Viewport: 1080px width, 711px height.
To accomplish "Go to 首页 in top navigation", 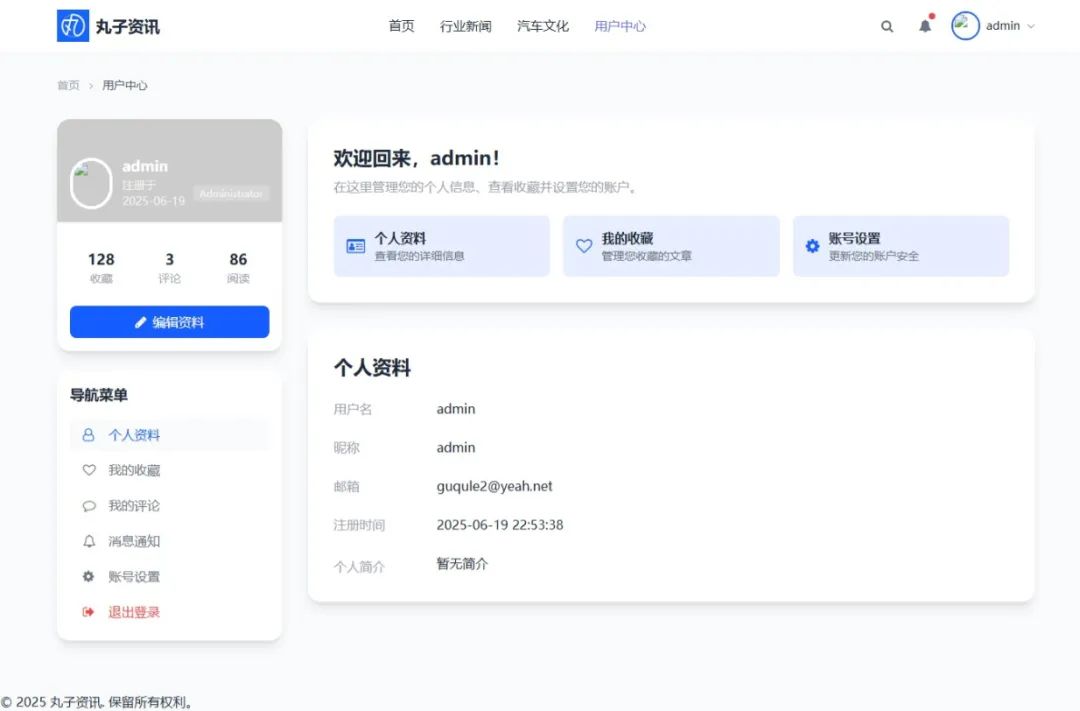I will 402,25.
